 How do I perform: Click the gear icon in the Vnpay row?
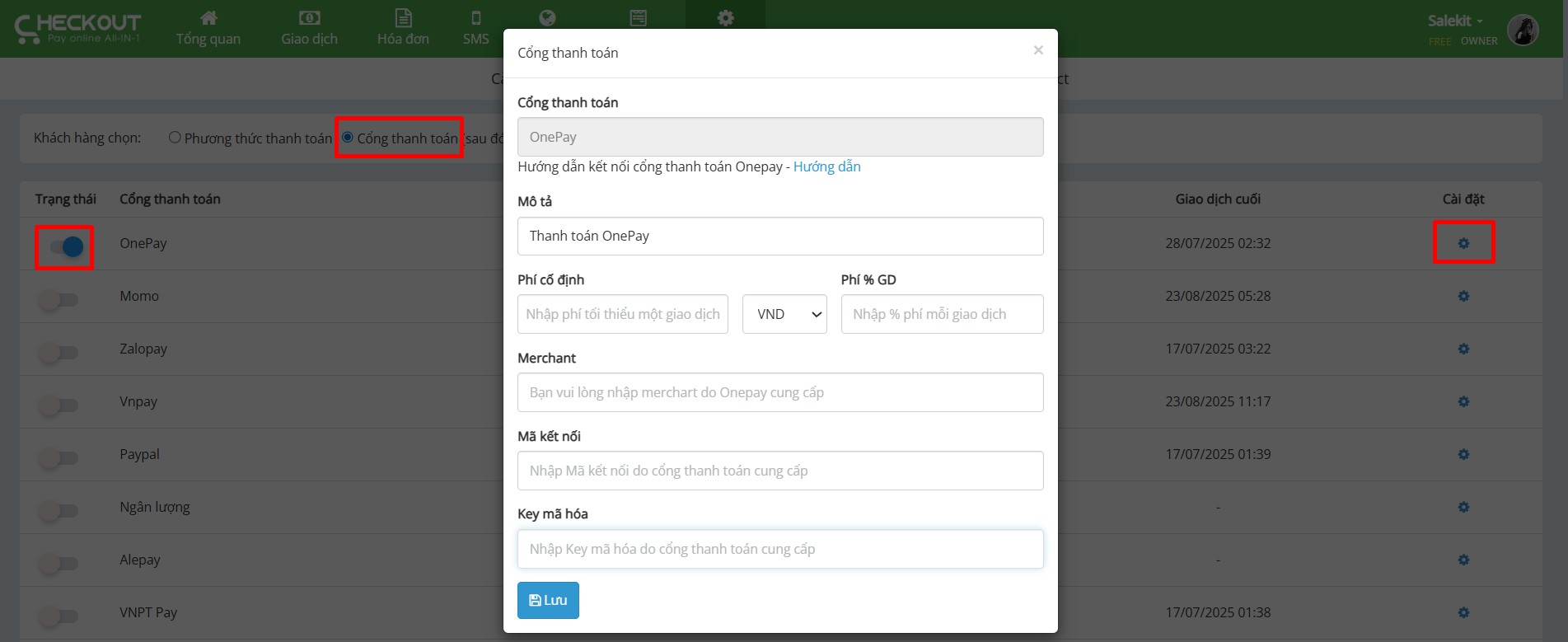(1463, 401)
